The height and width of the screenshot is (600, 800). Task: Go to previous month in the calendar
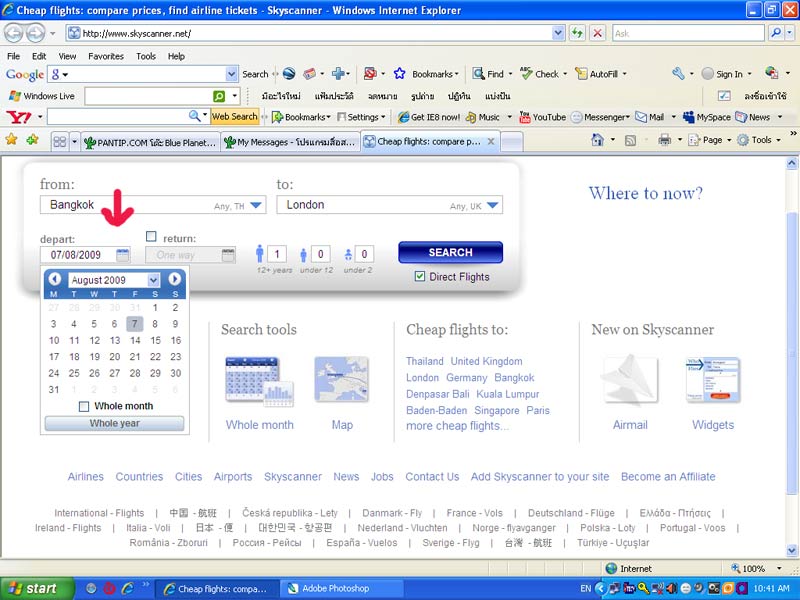coord(55,279)
